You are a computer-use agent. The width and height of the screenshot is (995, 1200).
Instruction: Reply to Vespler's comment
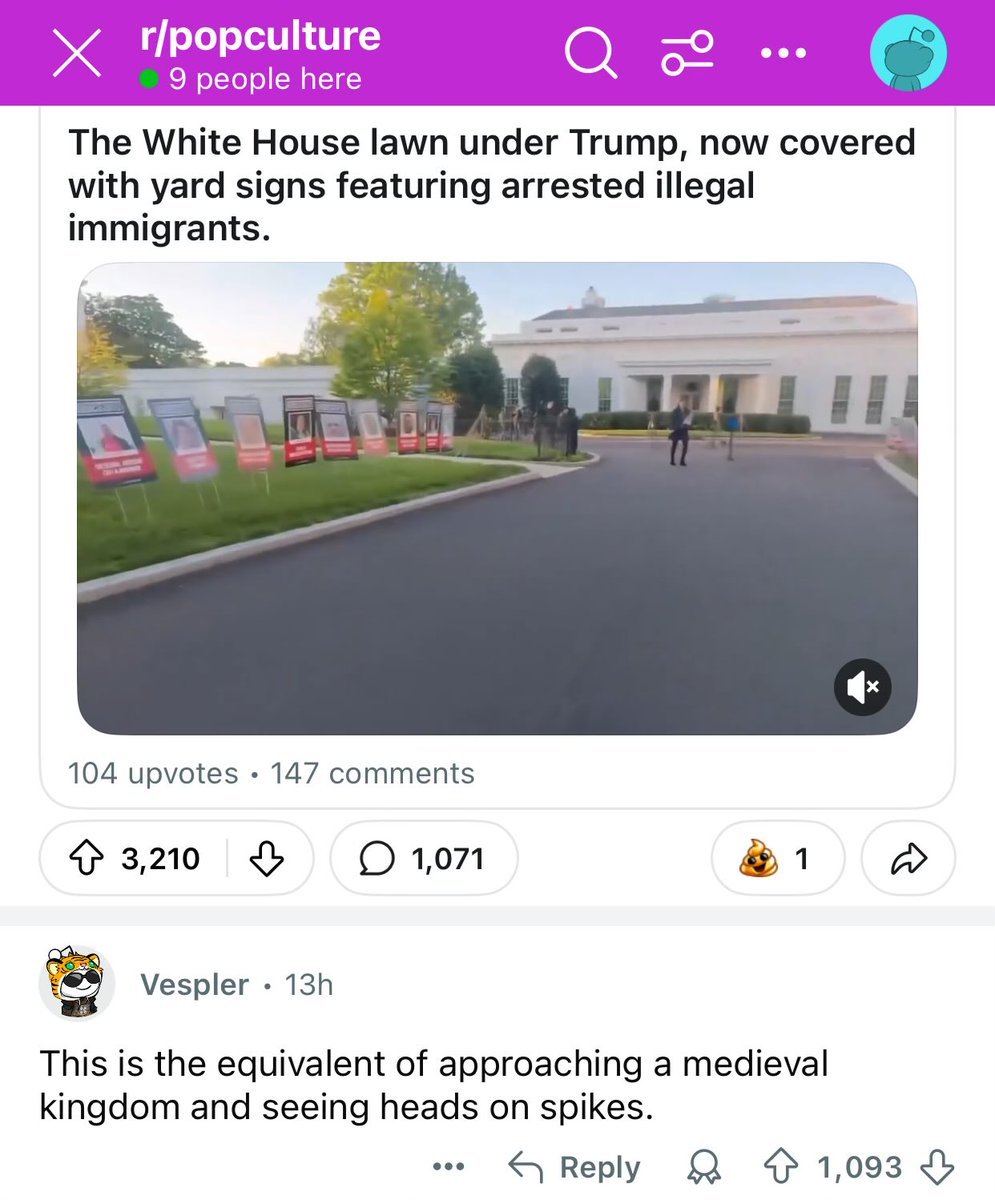click(x=575, y=1166)
